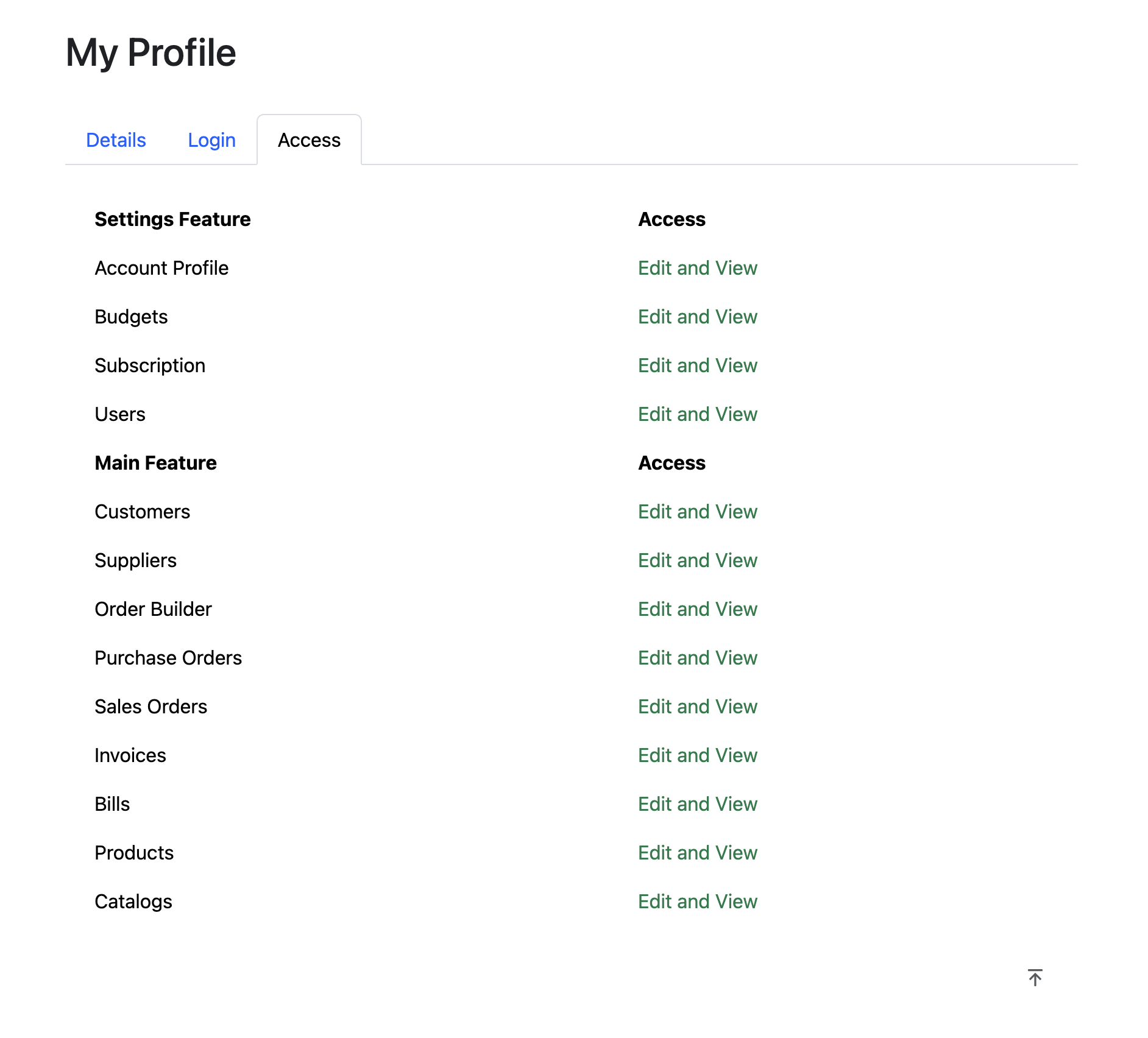
Task: Click the My Profile page heading
Action: click(151, 52)
